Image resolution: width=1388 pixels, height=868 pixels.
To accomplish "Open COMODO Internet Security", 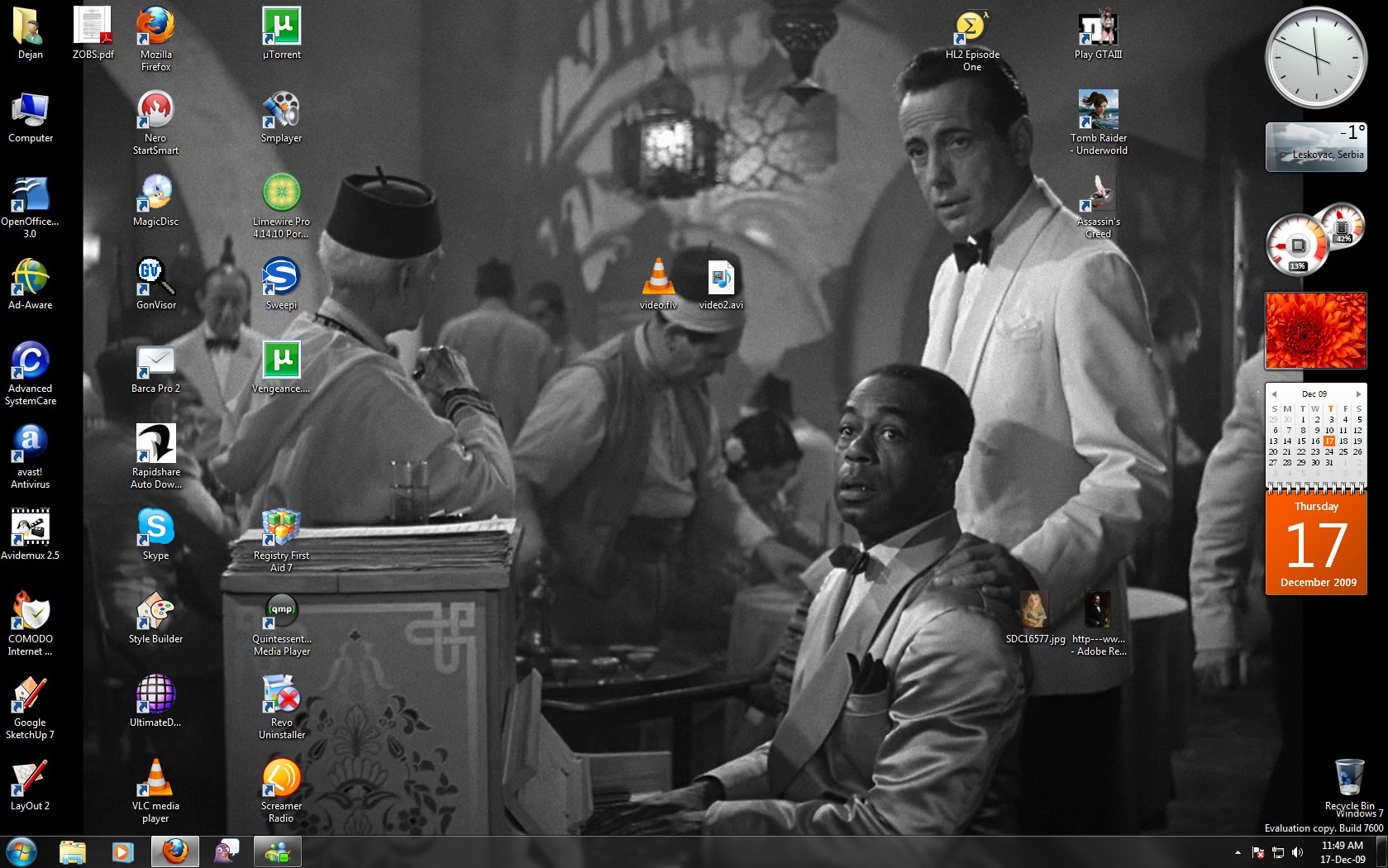I will point(30,623).
